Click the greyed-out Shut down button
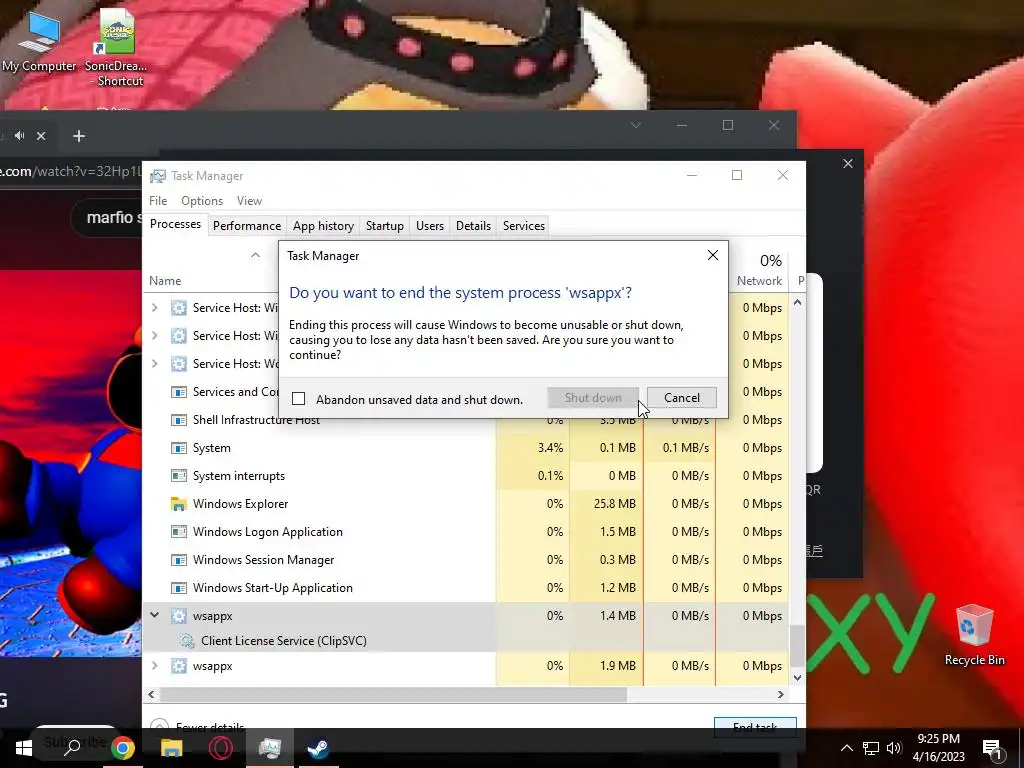The height and width of the screenshot is (768, 1024). 593,398
